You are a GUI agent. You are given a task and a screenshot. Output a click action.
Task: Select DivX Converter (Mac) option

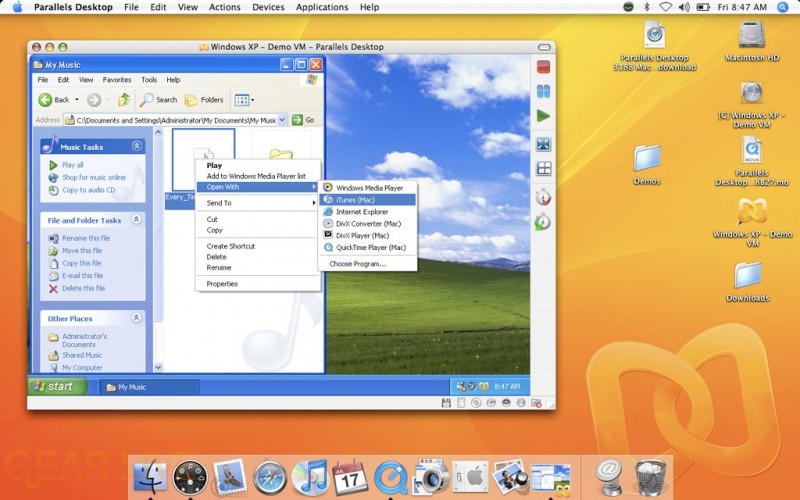[x=367, y=223]
